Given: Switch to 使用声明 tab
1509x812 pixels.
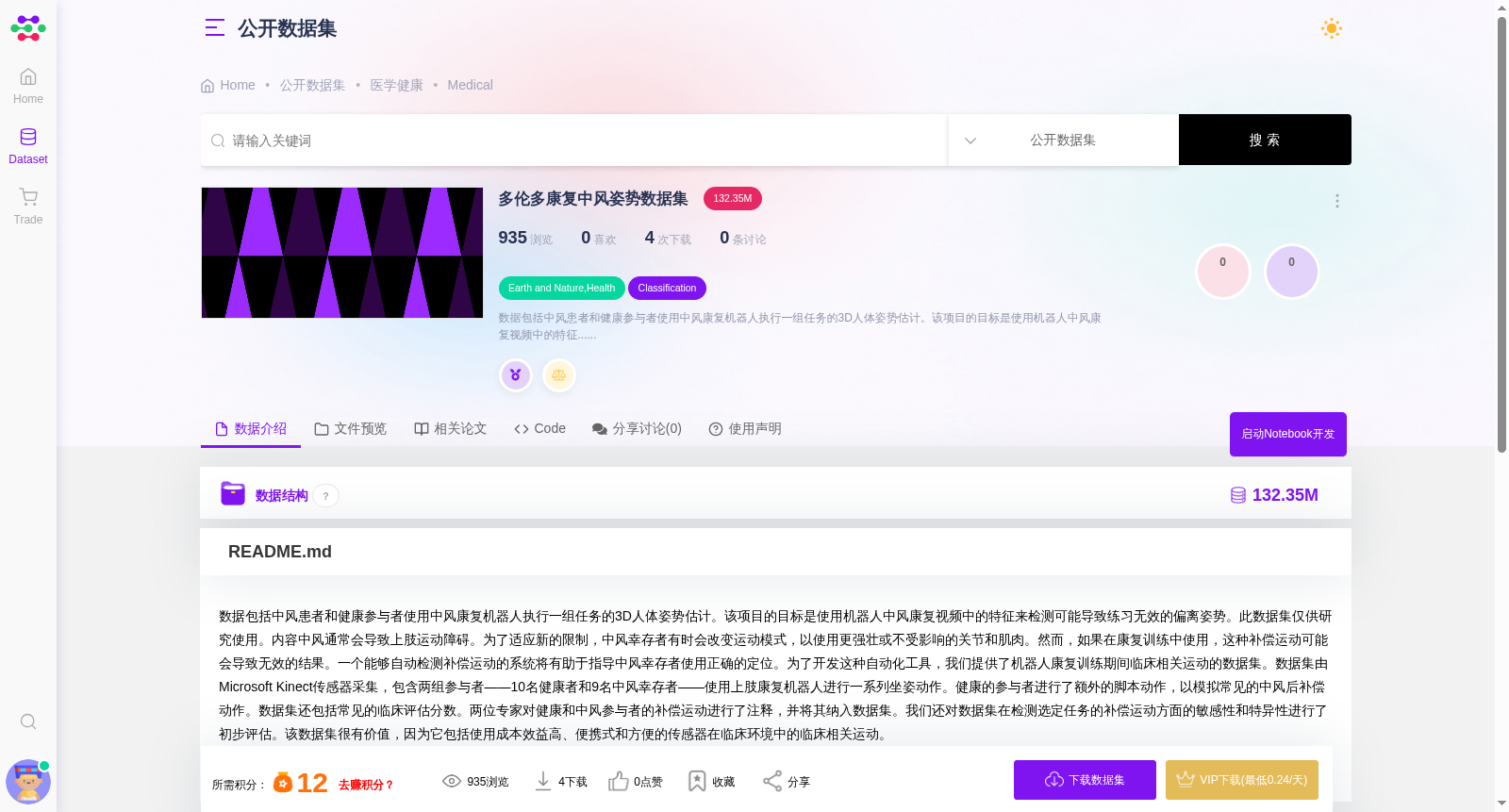Looking at the screenshot, I should pos(745,428).
